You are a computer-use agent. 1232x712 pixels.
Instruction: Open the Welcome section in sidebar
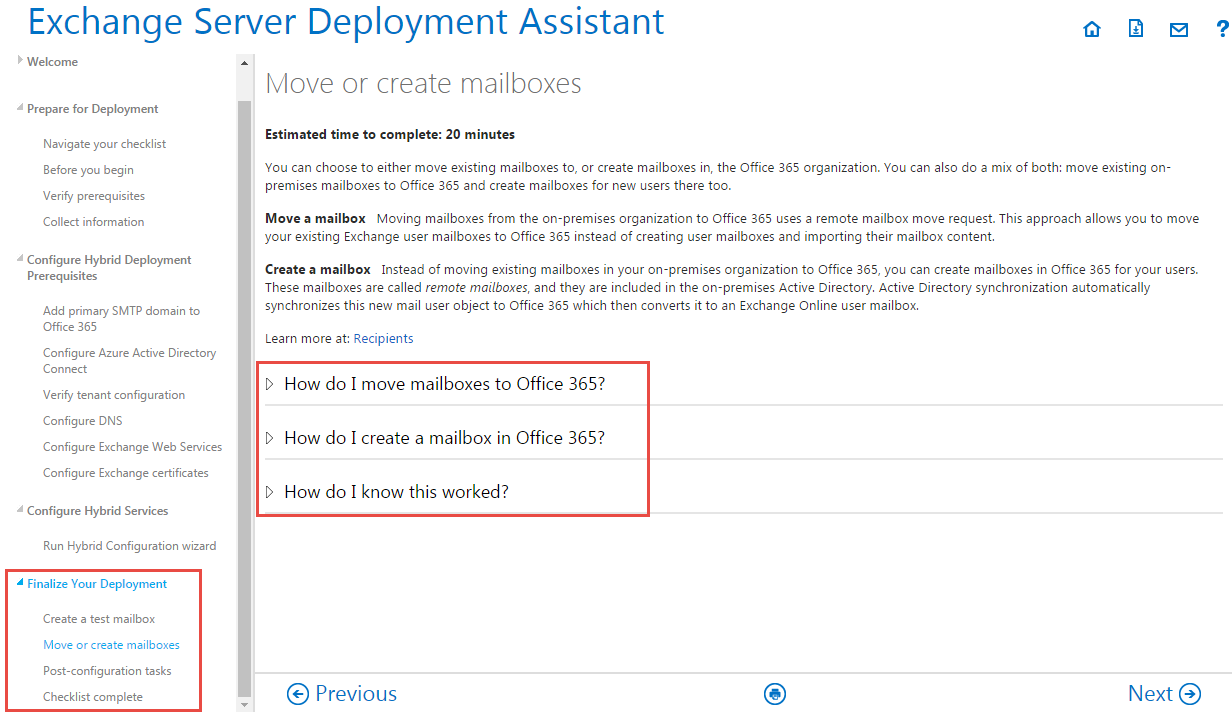52,62
